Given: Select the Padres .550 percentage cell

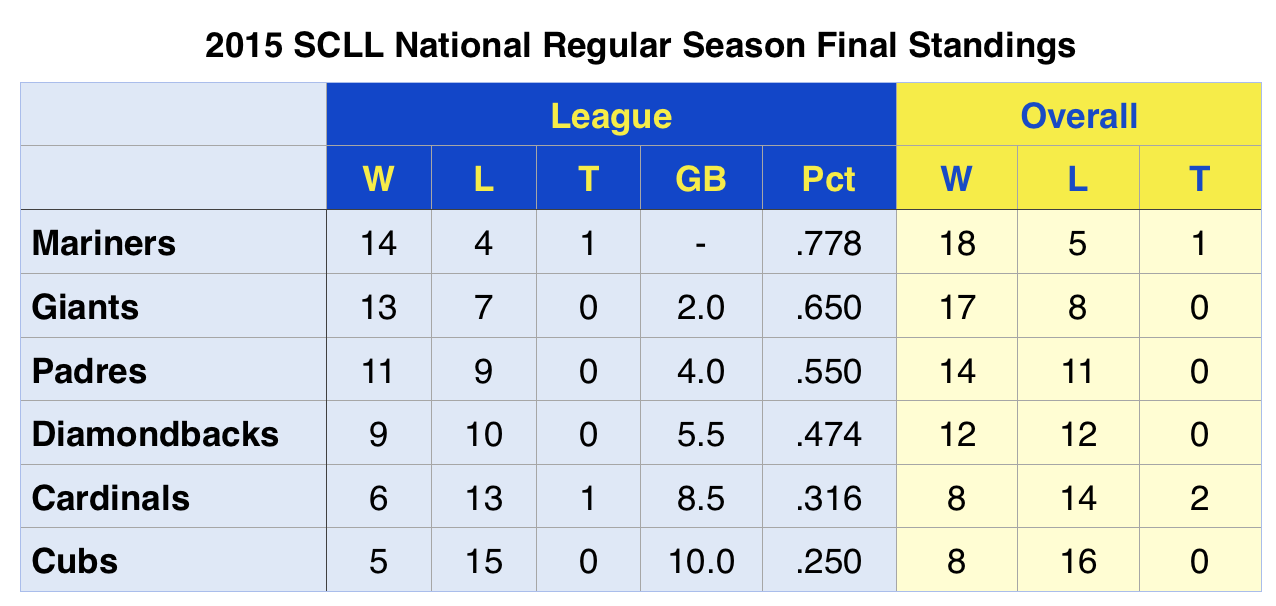Looking at the screenshot, I should point(829,370).
